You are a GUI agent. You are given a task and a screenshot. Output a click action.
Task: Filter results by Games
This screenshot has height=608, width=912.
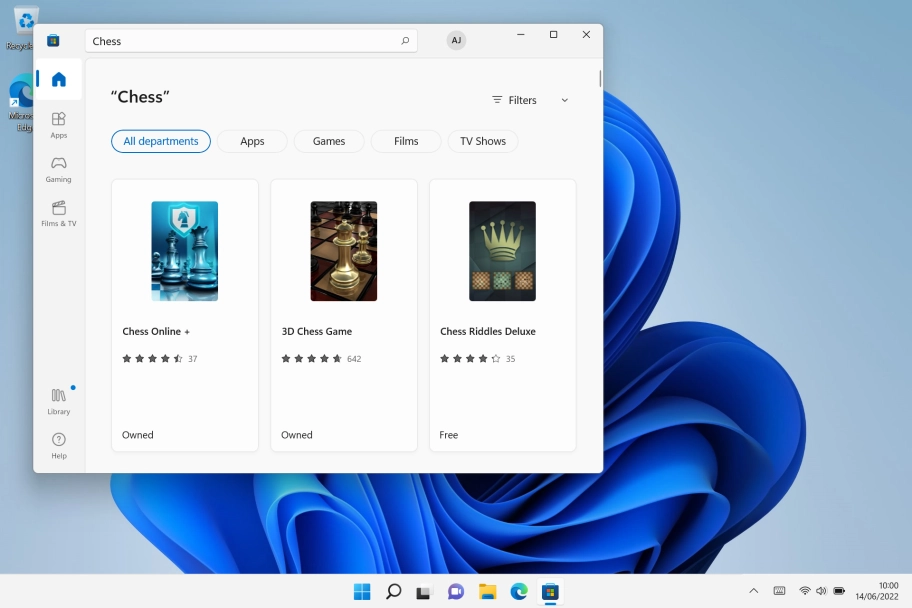329,141
